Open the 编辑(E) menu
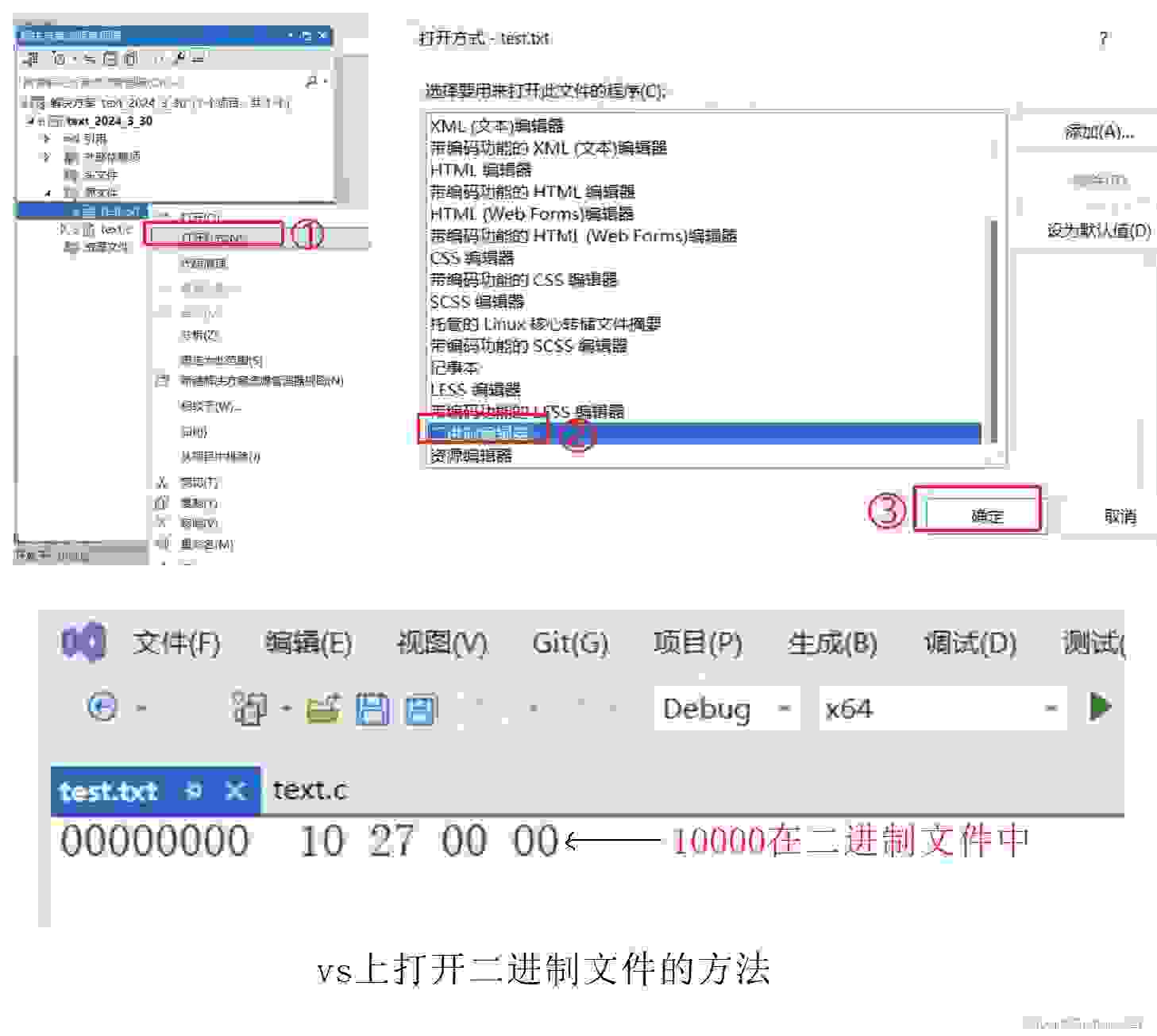The width and height of the screenshot is (1157, 1036). [309, 642]
